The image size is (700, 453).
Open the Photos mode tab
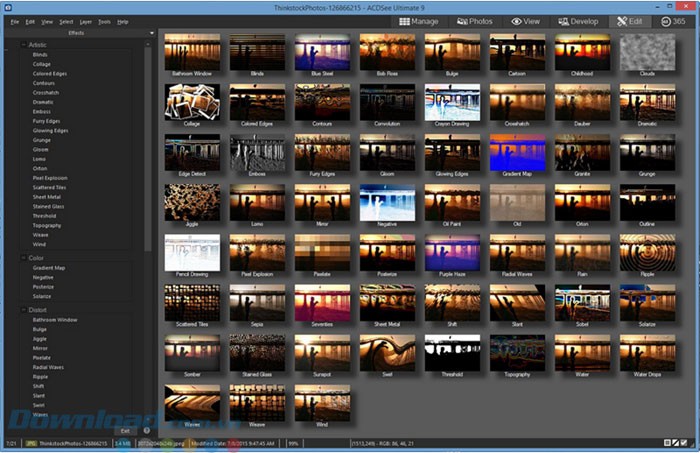(x=475, y=20)
